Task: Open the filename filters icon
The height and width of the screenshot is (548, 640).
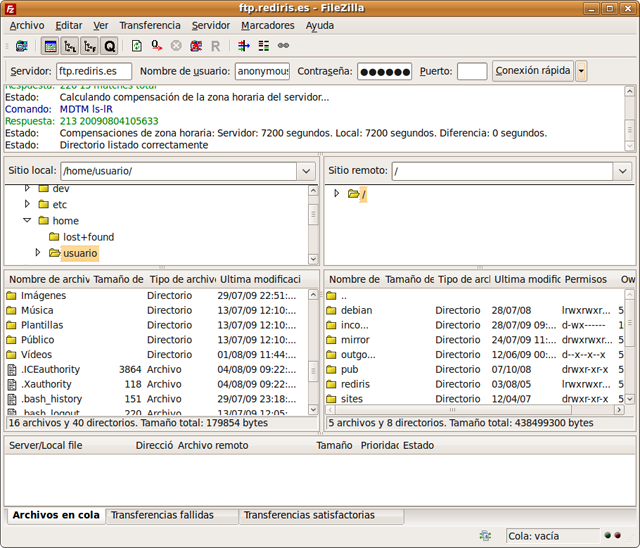Action: point(244,46)
